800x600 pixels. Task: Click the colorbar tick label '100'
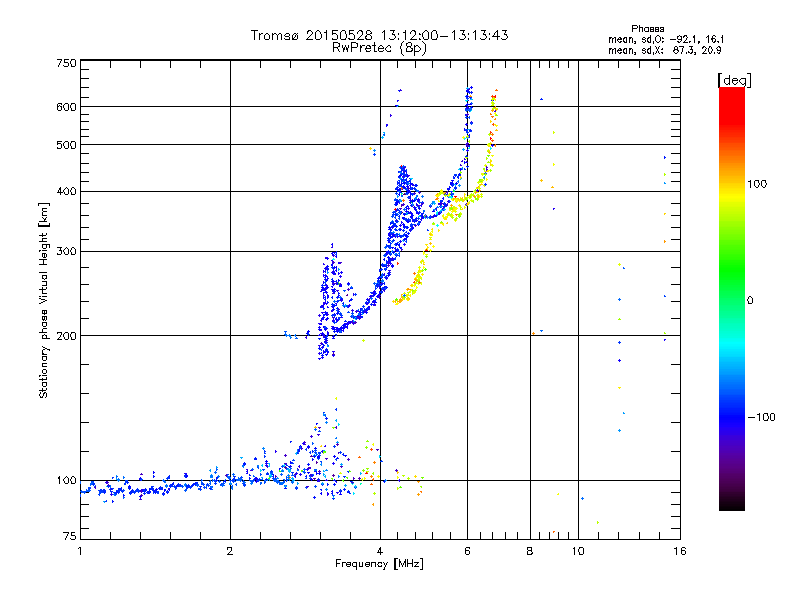pos(757,184)
